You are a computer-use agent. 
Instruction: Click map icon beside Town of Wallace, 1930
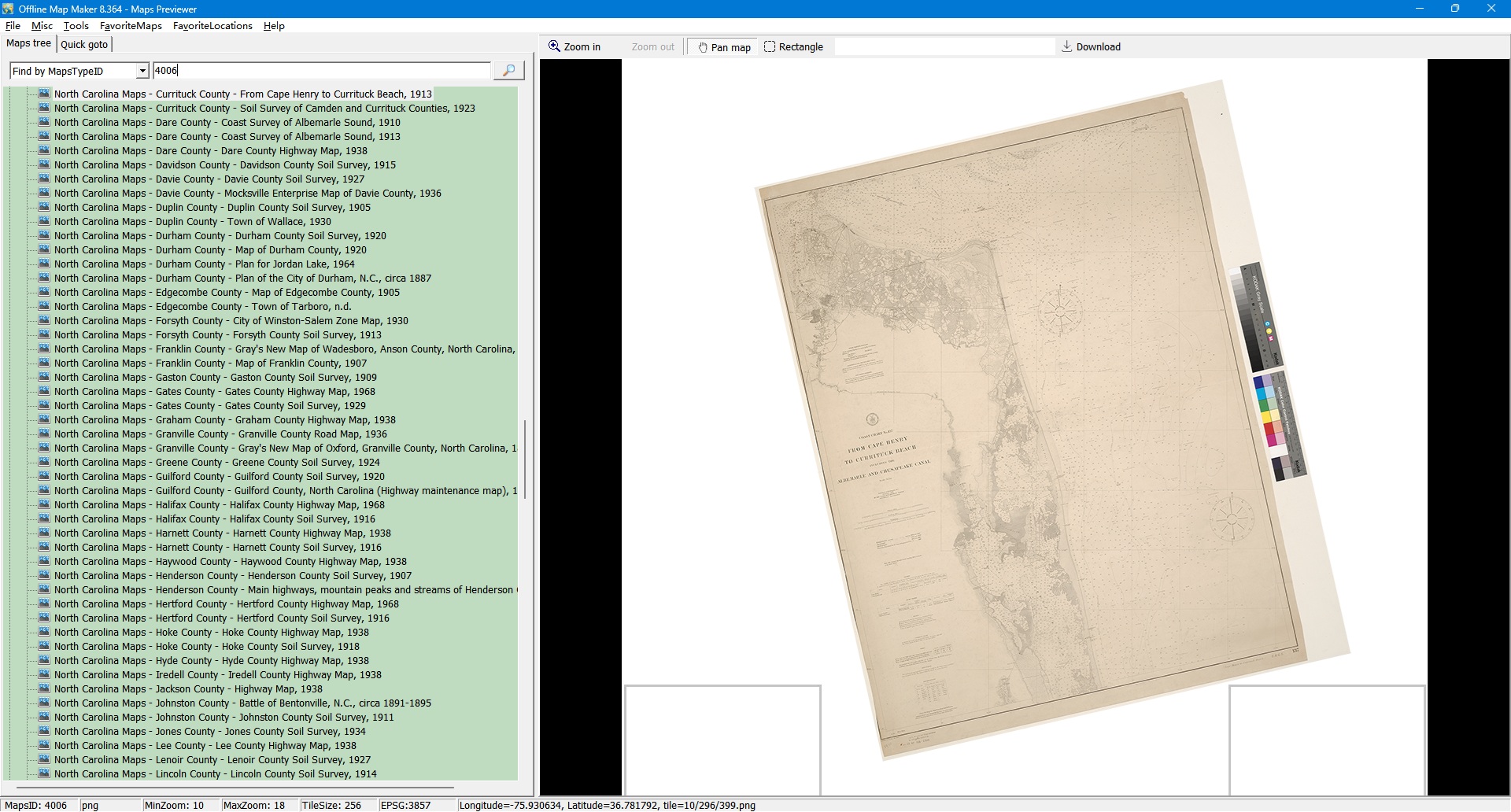(x=44, y=222)
